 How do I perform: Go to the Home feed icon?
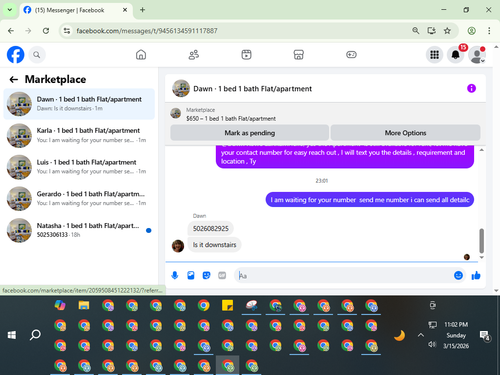141,55
